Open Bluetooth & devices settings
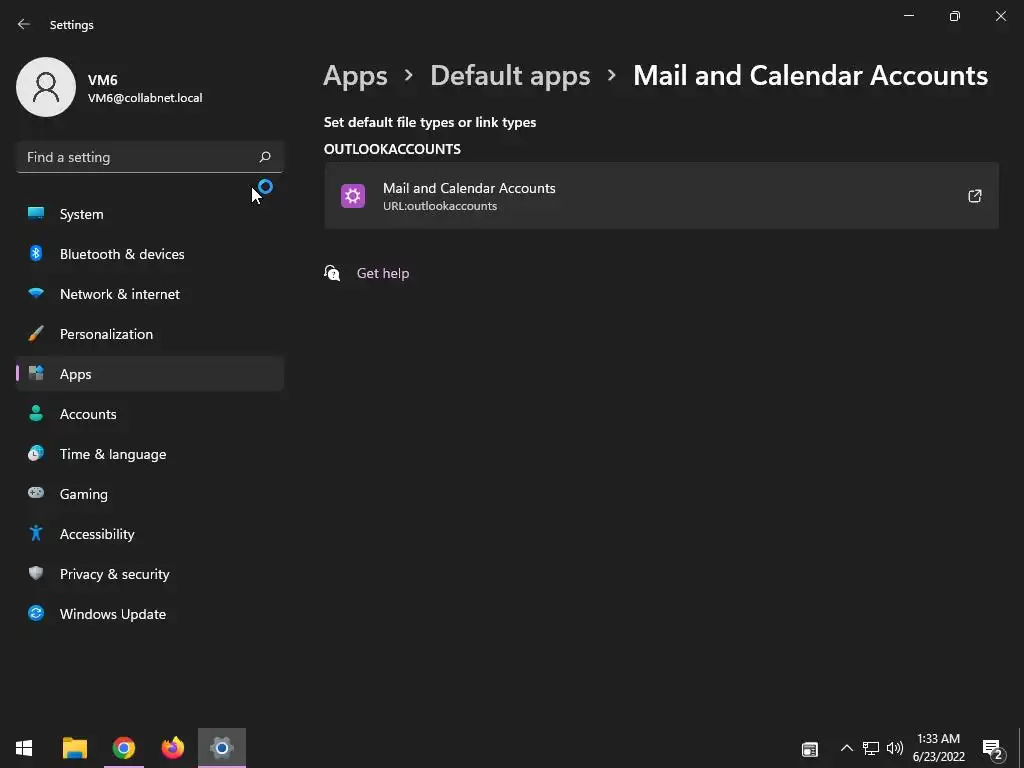This screenshot has width=1024, height=768. (x=150, y=254)
